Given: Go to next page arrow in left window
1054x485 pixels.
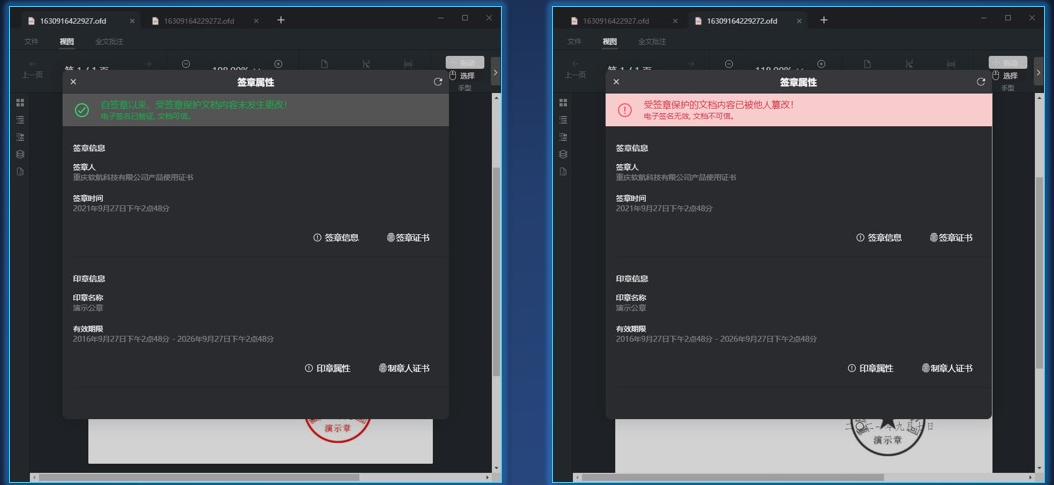Looking at the screenshot, I should tap(148, 64).
